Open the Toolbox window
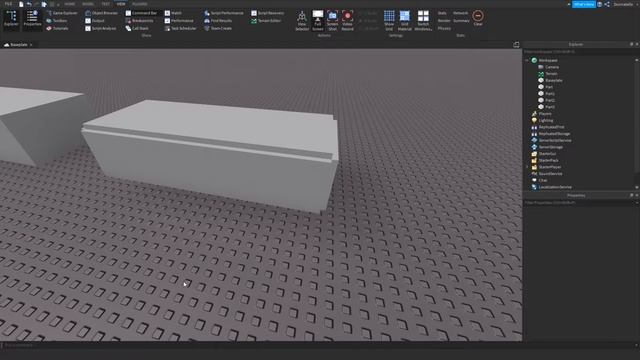Viewport: 640px width, 360px height. pyautogui.click(x=56, y=21)
